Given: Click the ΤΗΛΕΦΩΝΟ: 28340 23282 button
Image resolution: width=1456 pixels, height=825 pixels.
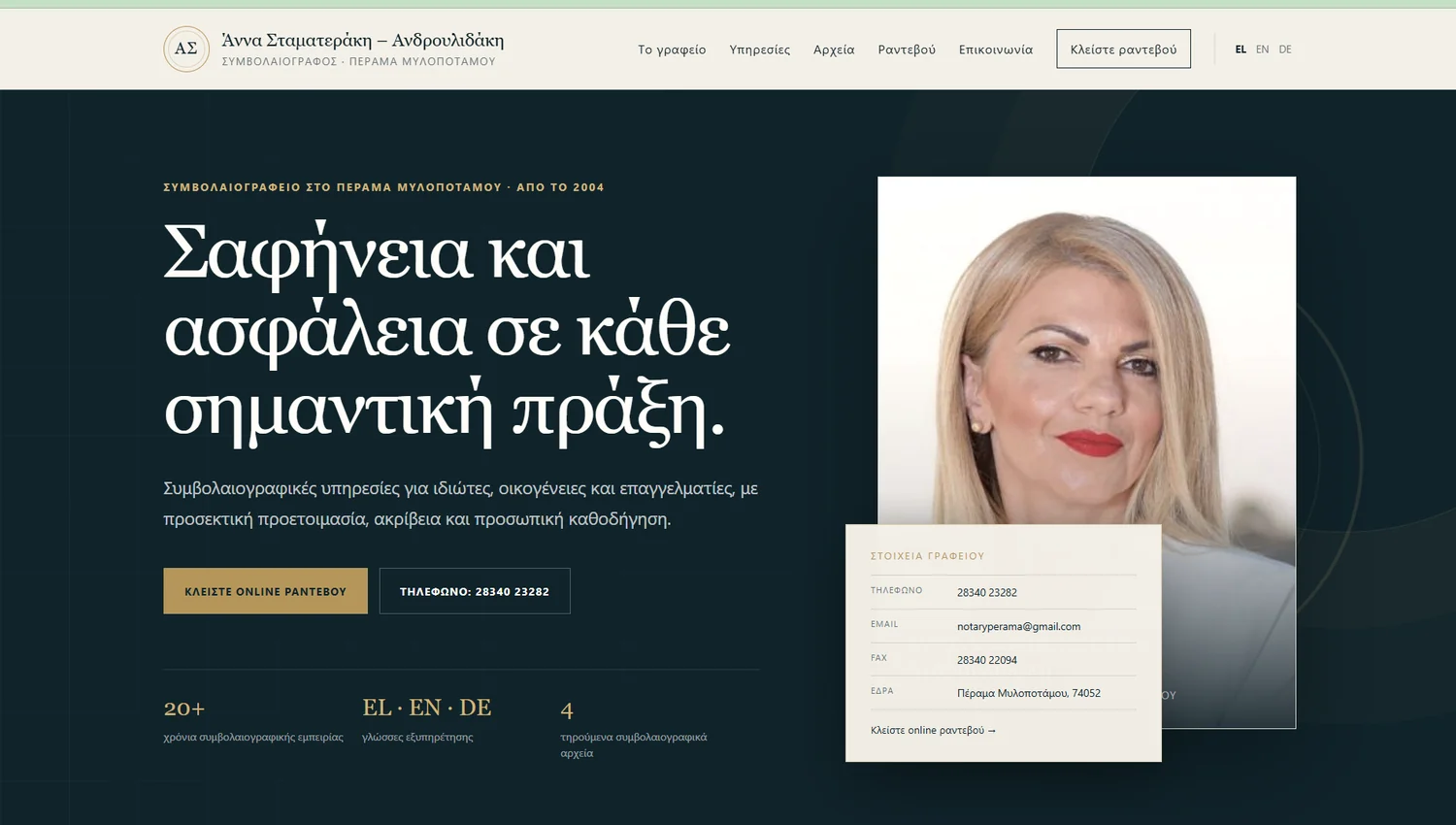Looking at the screenshot, I should [x=475, y=591].
